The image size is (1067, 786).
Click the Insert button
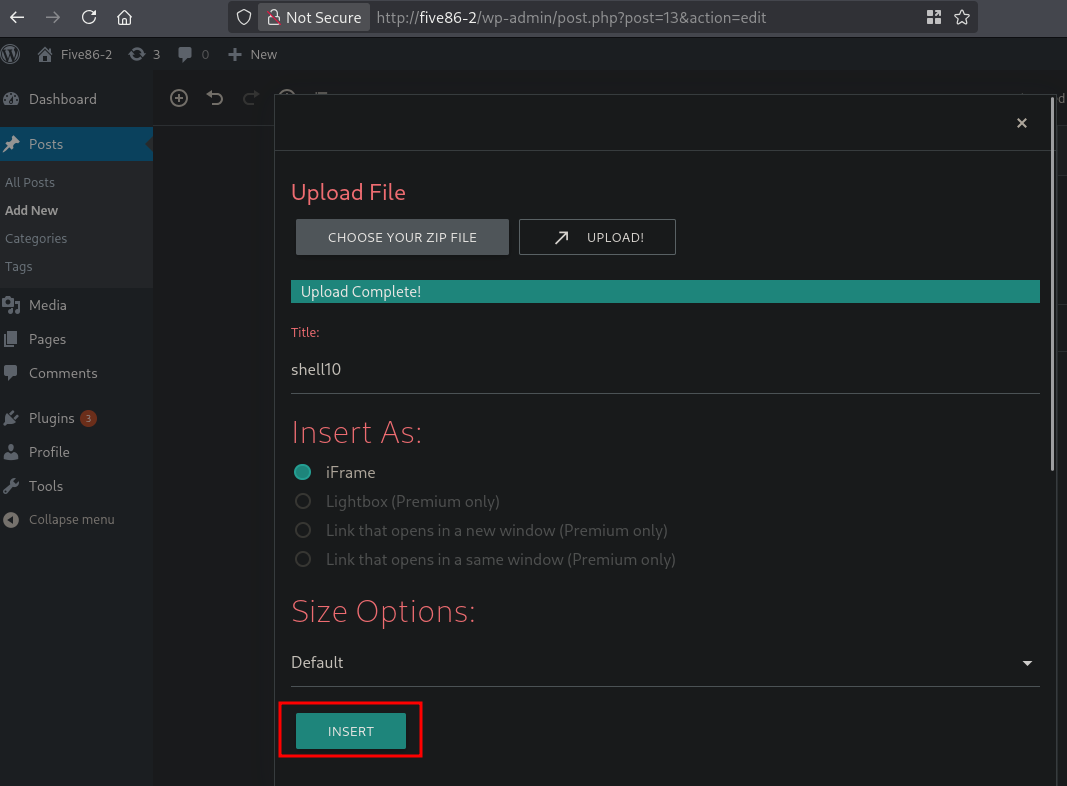351,732
